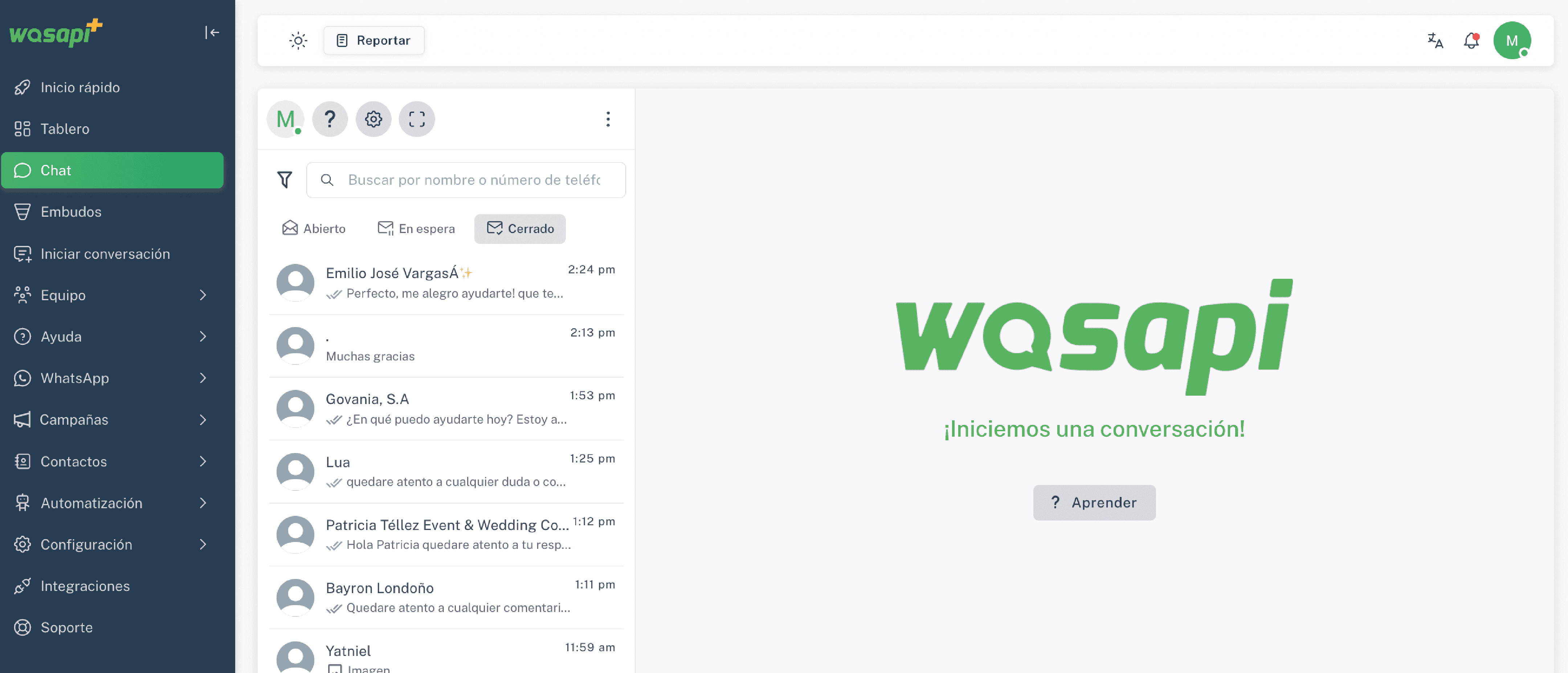Select the Cerrado tab
This screenshot has height=673, width=1568.
tap(520, 229)
